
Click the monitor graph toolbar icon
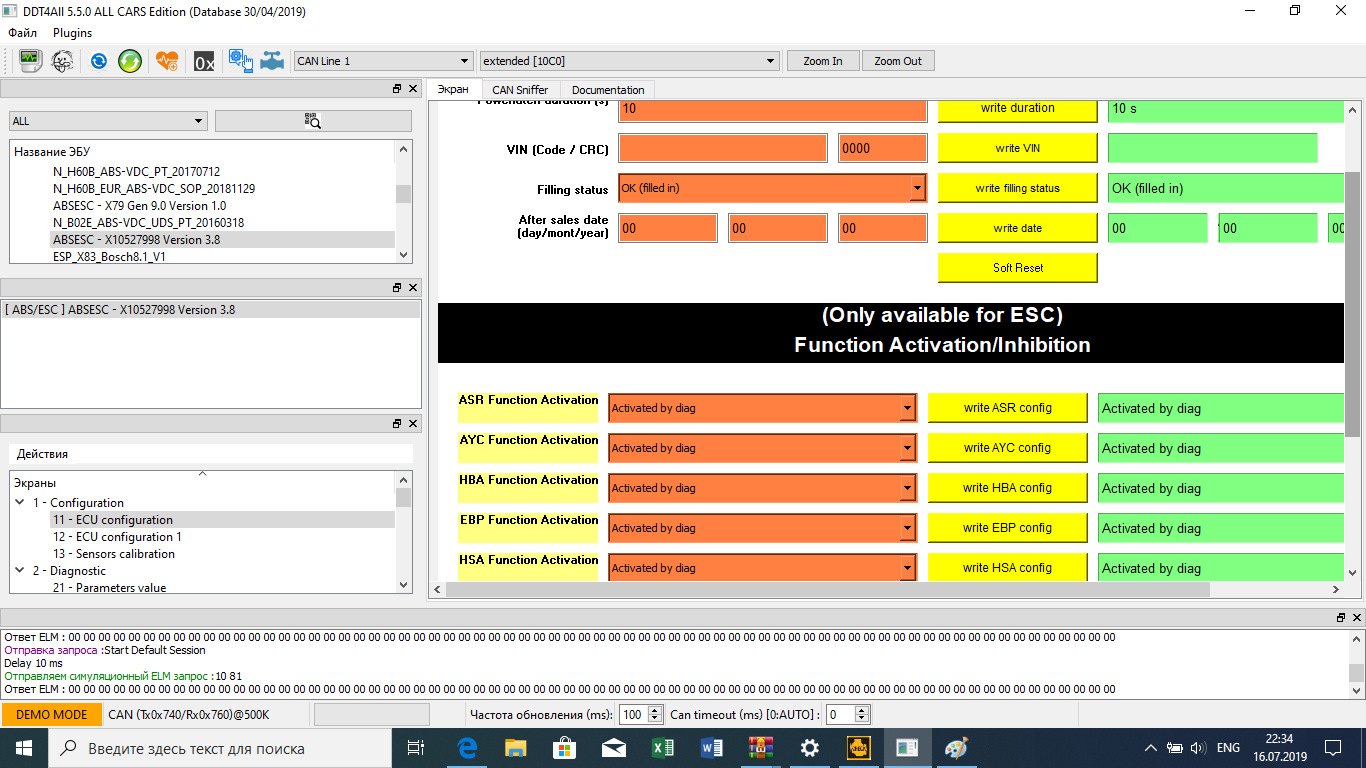click(30, 61)
